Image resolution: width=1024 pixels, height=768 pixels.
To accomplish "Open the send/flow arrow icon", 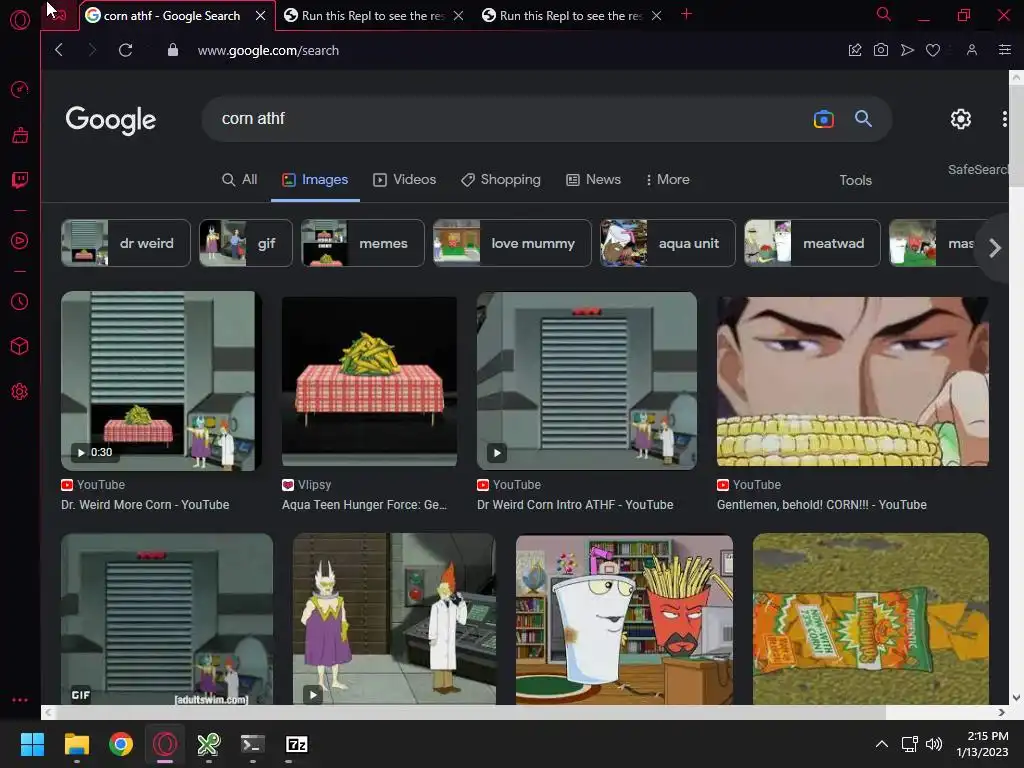I will tap(907, 50).
